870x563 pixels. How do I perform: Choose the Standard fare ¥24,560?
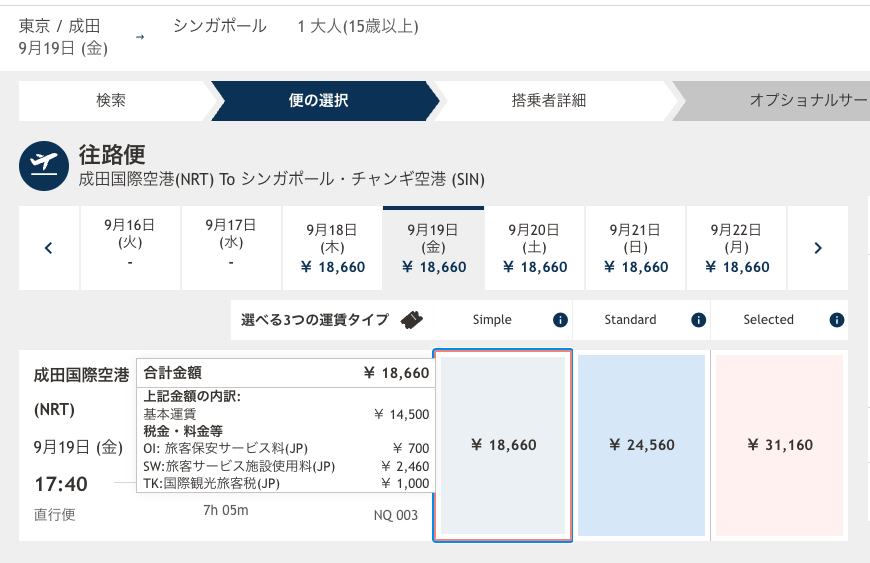[x=641, y=445]
